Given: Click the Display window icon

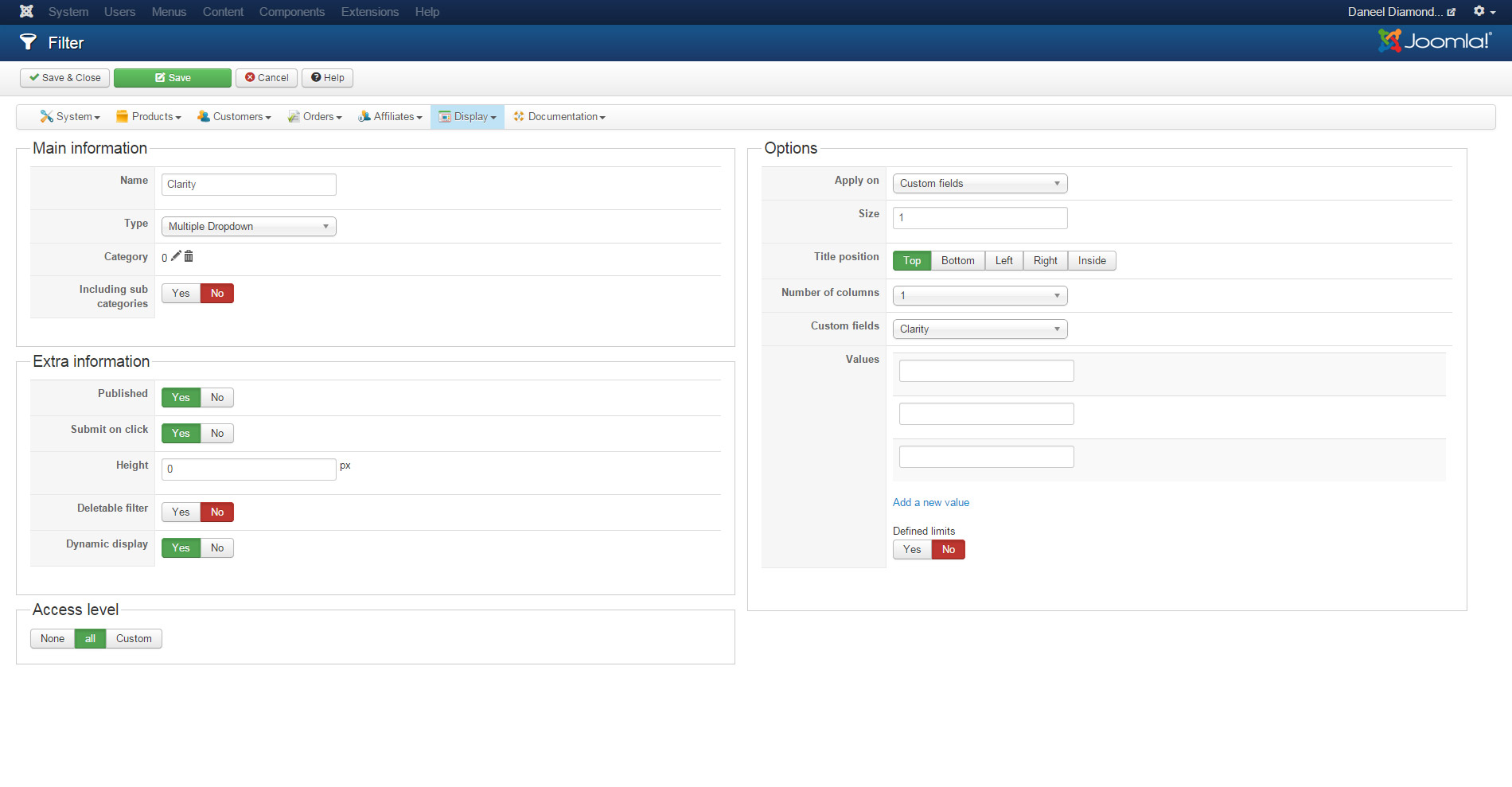Looking at the screenshot, I should [x=445, y=117].
